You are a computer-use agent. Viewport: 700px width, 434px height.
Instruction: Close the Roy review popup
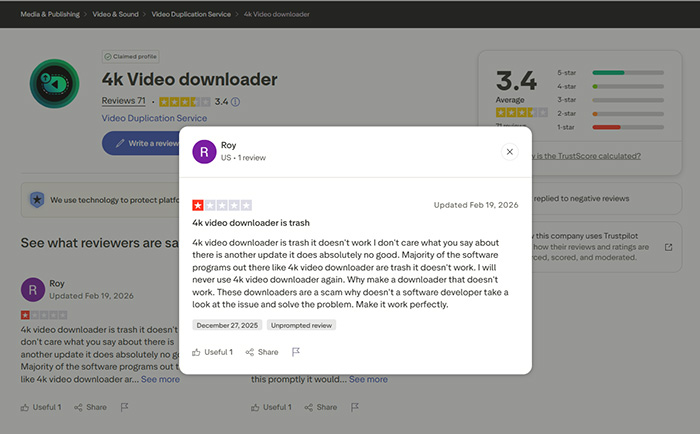click(509, 152)
